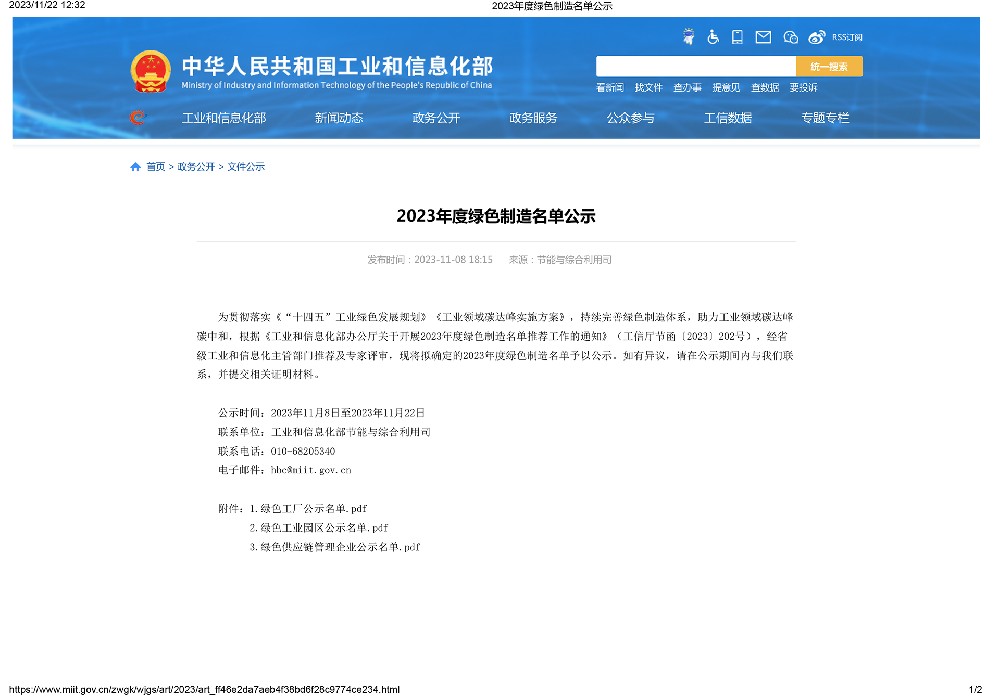This screenshot has height=696, width=1000.
Task: Click the home icon in breadcrumb
Action: 136,167
